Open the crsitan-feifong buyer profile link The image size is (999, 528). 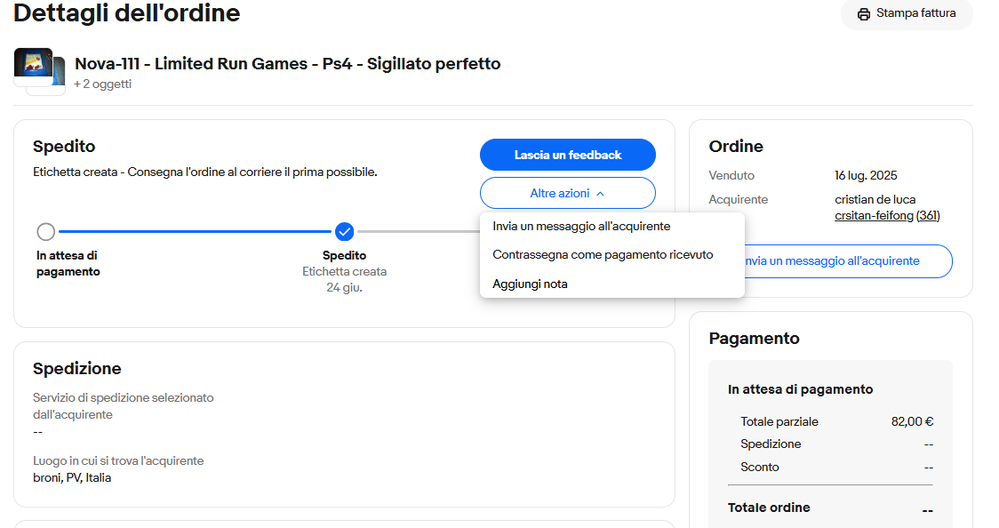pyautogui.click(x=873, y=215)
